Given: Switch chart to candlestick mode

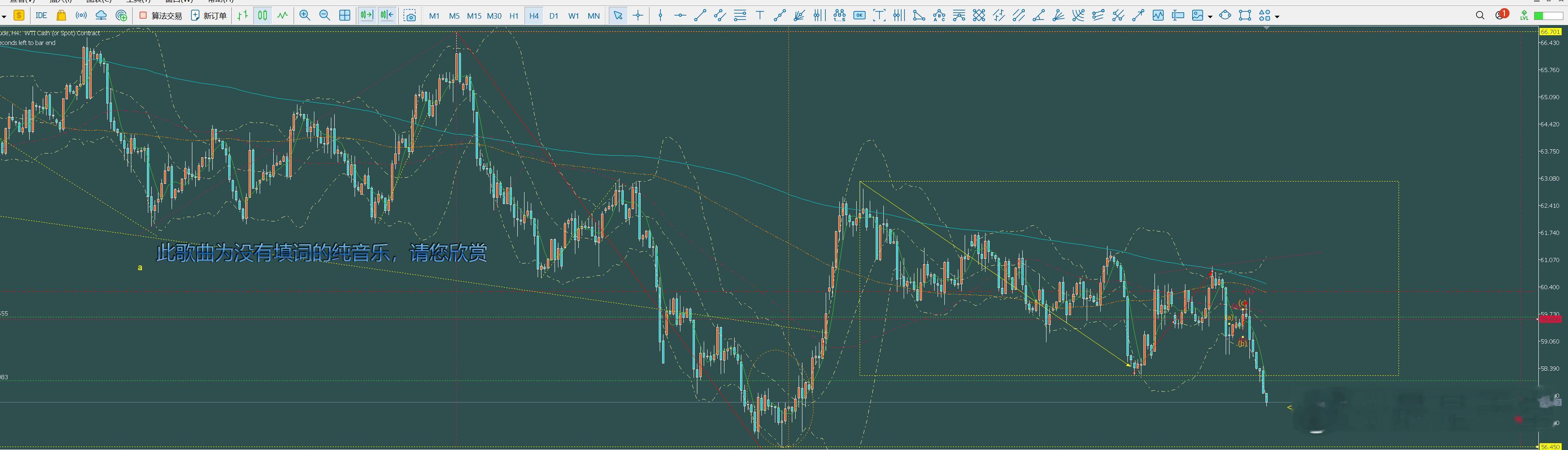Looking at the screenshot, I should click(262, 15).
